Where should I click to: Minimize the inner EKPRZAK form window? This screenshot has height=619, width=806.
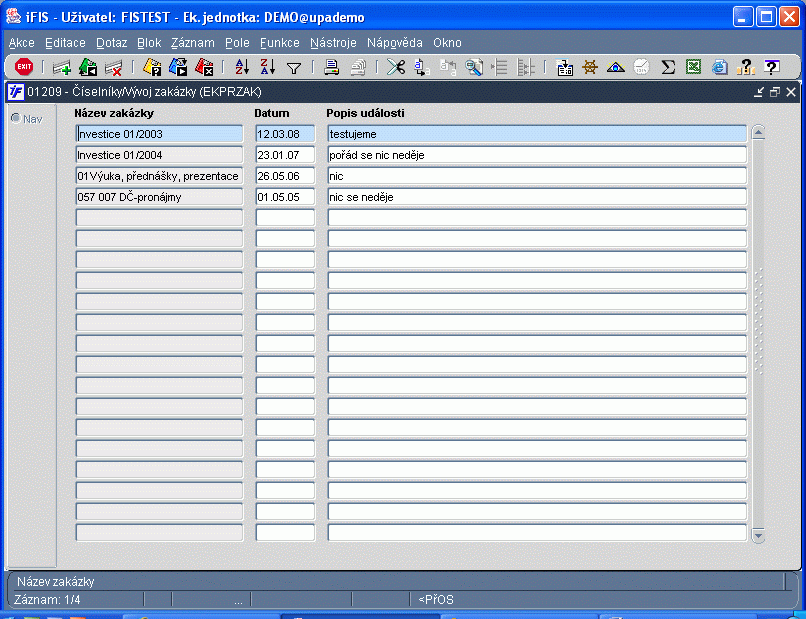(x=759, y=92)
